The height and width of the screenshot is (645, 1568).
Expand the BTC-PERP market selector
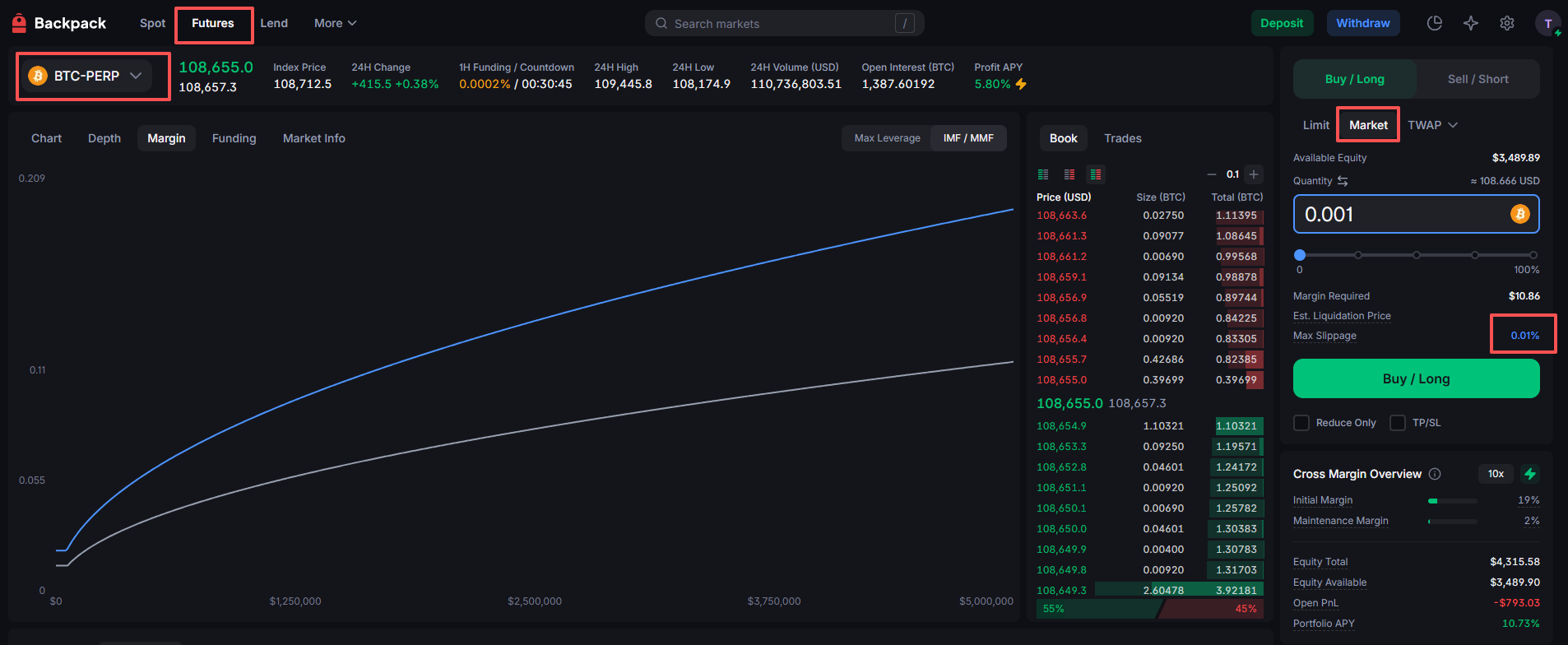click(x=87, y=76)
